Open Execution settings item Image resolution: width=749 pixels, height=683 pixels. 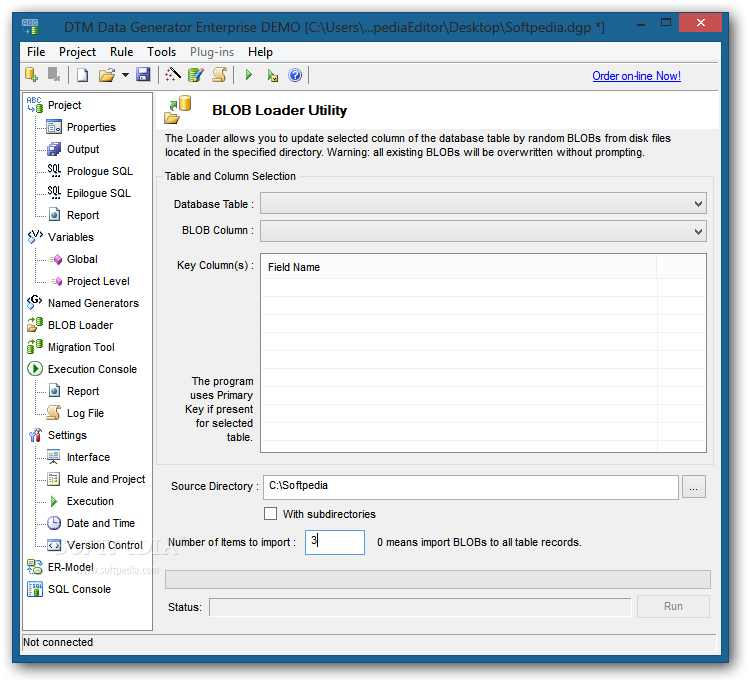pyautogui.click(x=90, y=501)
